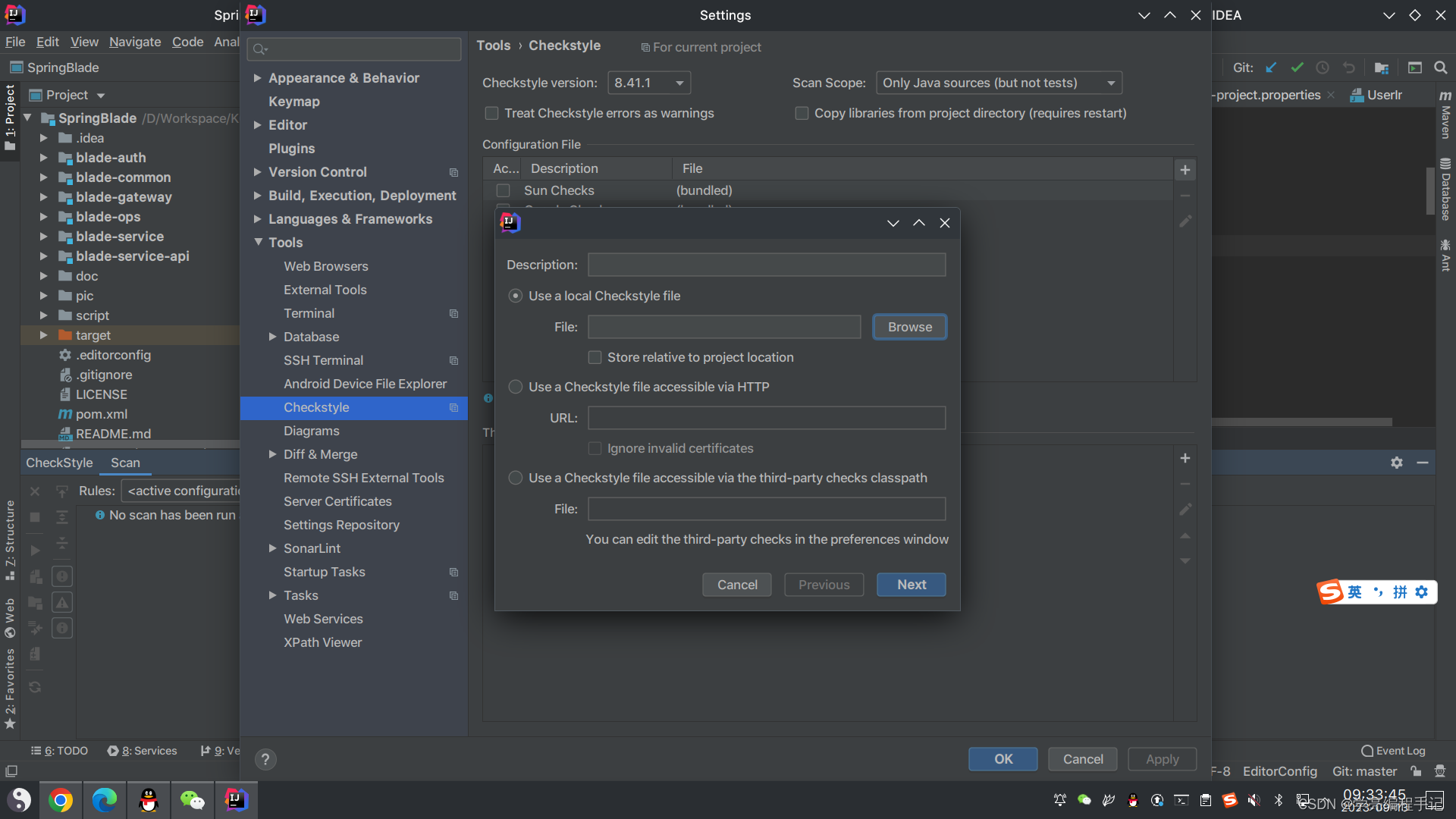Open the Favorites tool window strip
Screen dimensions: 1456x819
(x=10, y=689)
